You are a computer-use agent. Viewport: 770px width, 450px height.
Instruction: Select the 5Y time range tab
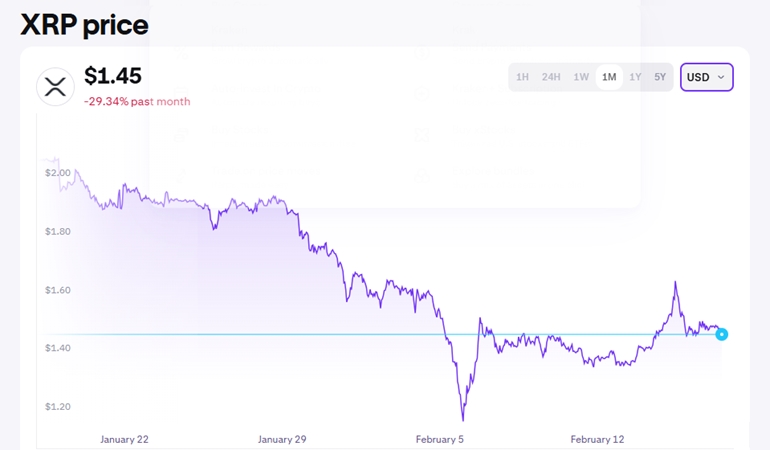(x=660, y=77)
